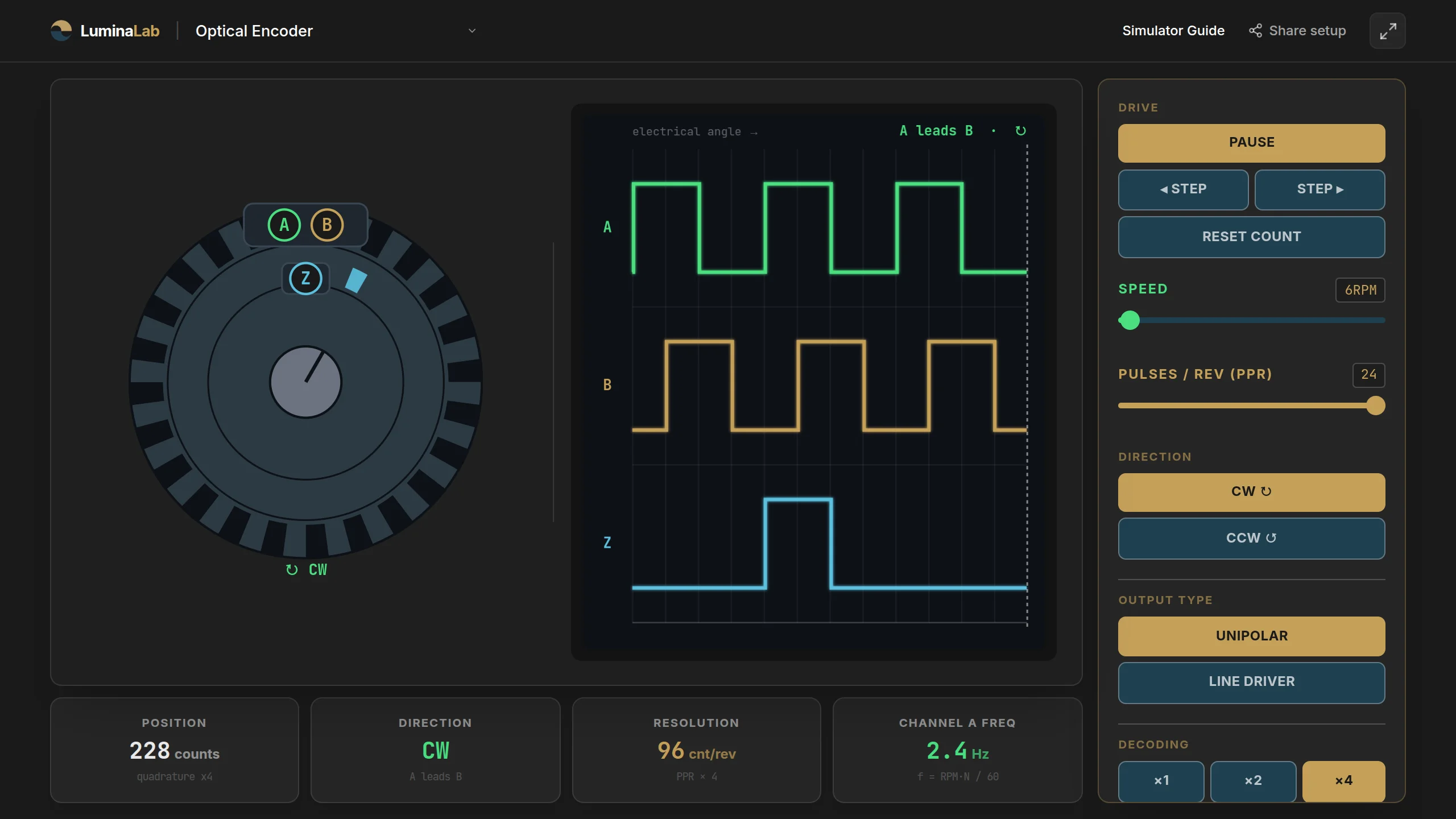Click the encoder shaft hub center

(305, 382)
